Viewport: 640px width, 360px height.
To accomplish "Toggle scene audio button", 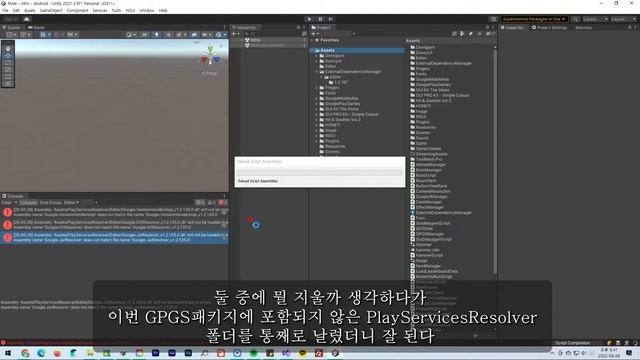I will pos(168,35).
